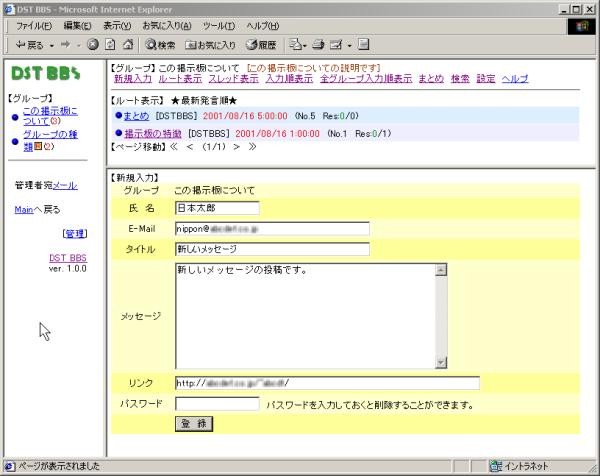Open the 掲示板の特徴 thread link
The width and height of the screenshot is (600, 476).
click(152, 132)
